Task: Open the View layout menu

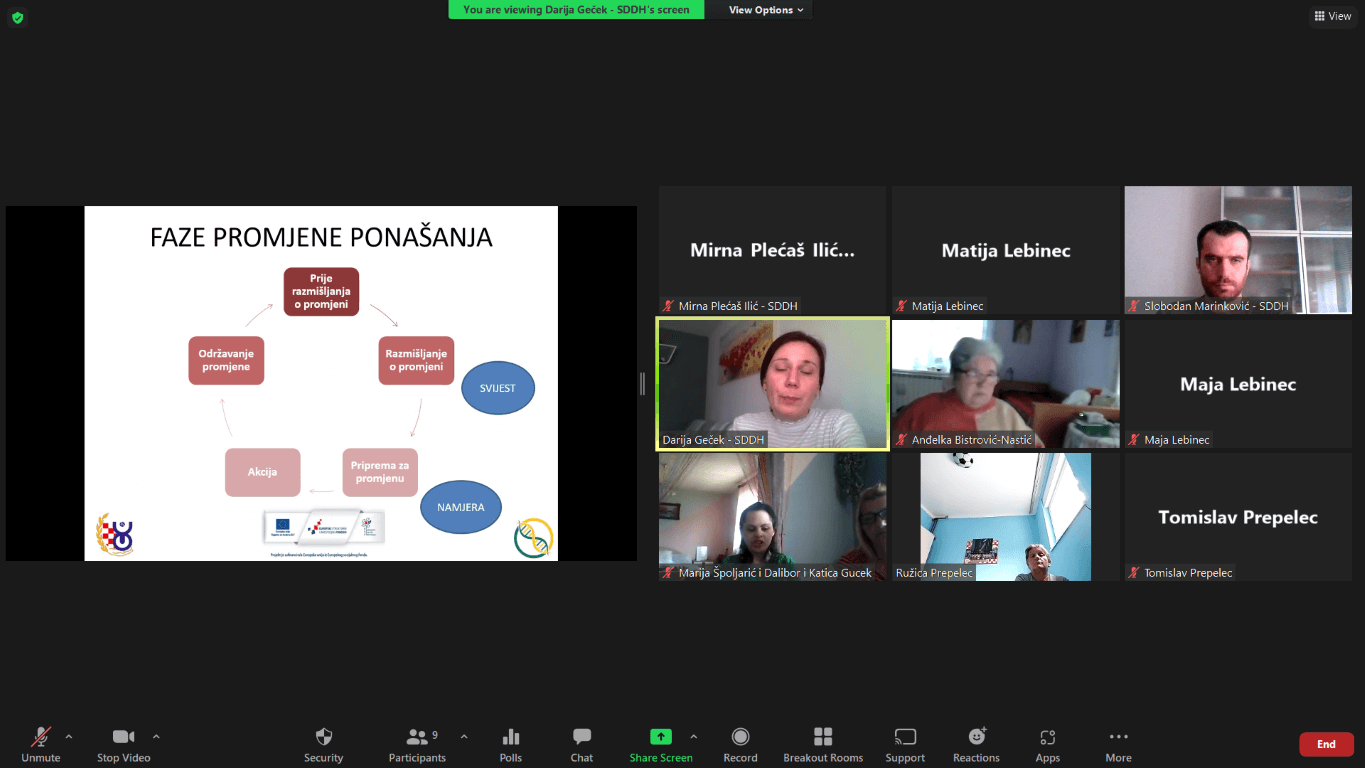Action: click(x=1332, y=16)
